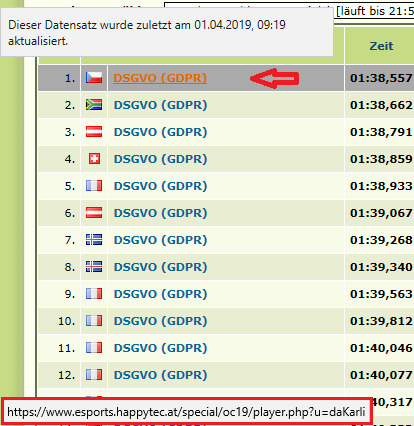414x426 pixels.
Task: Click the time 01:38,557 cell
Action: [x=381, y=78]
